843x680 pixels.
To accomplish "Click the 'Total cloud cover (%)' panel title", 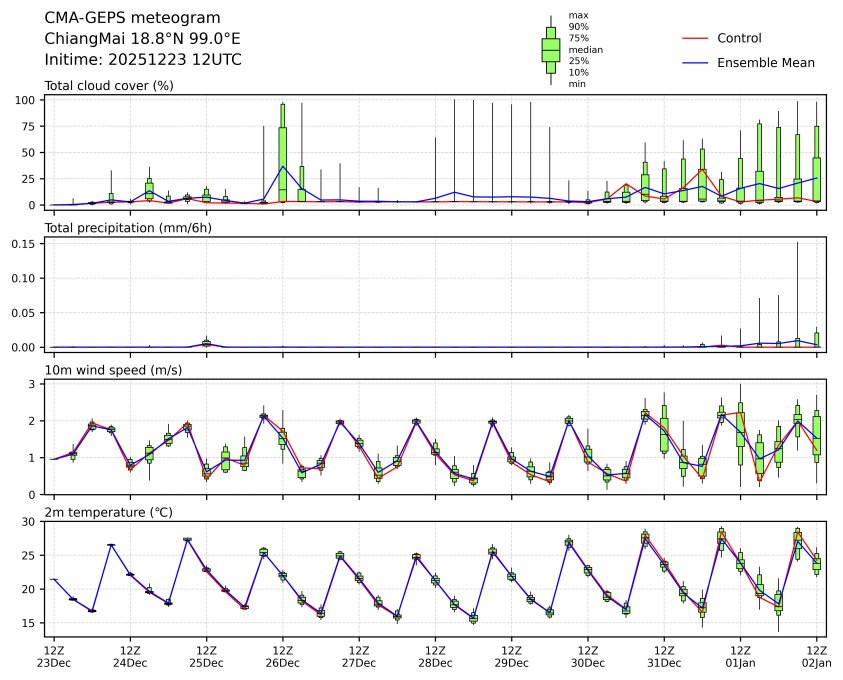I will (x=109, y=86).
